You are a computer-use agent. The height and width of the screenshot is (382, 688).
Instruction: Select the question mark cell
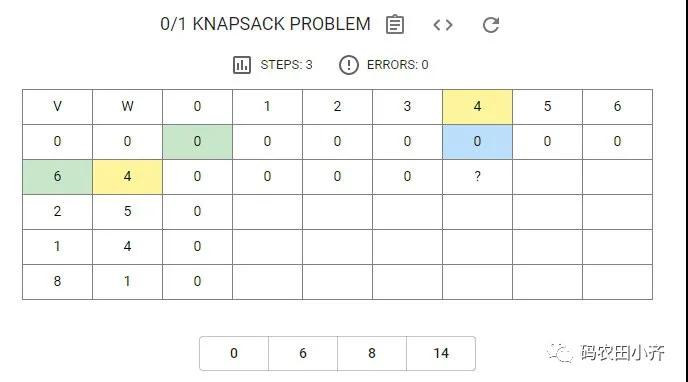[x=477, y=177]
